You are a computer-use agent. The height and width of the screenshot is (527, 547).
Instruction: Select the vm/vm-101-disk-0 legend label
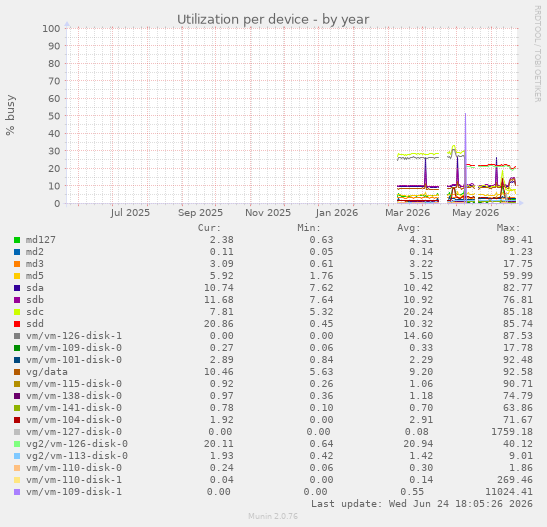(x=74, y=360)
